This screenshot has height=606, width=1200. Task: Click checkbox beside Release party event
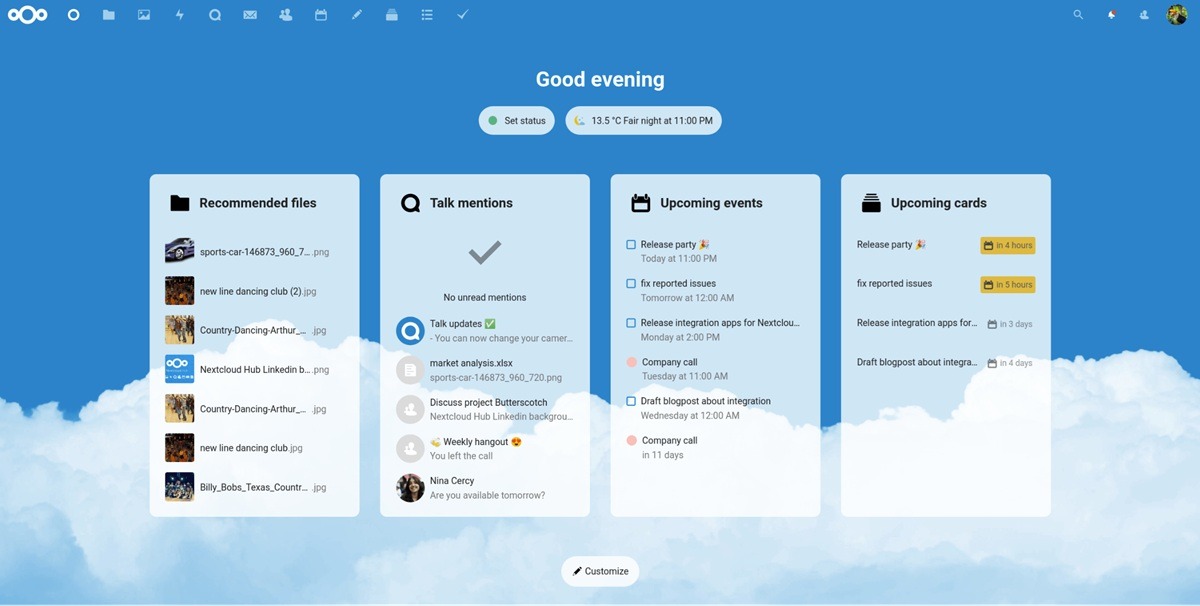pos(631,245)
